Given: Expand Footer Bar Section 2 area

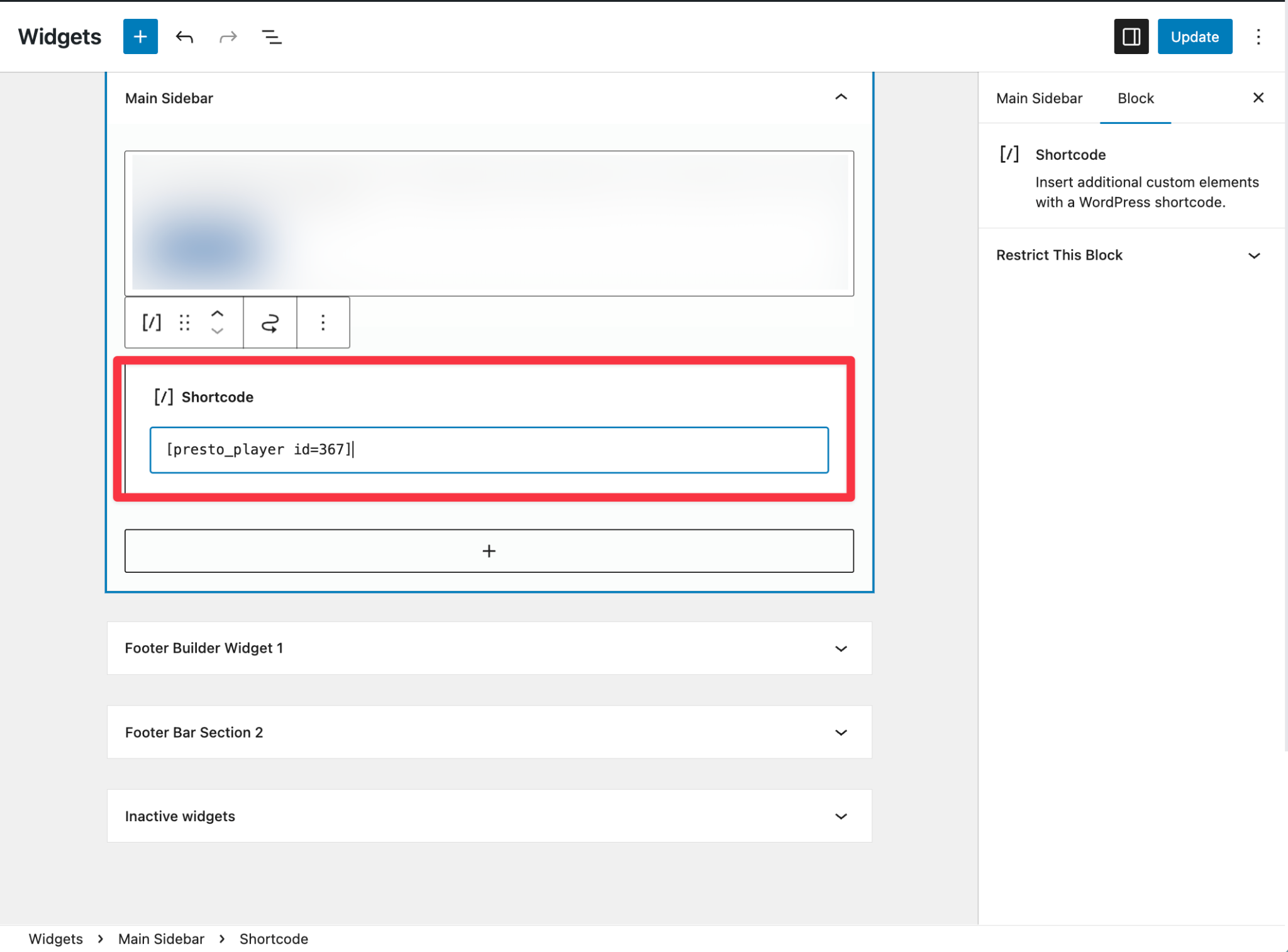Looking at the screenshot, I should 841,733.
